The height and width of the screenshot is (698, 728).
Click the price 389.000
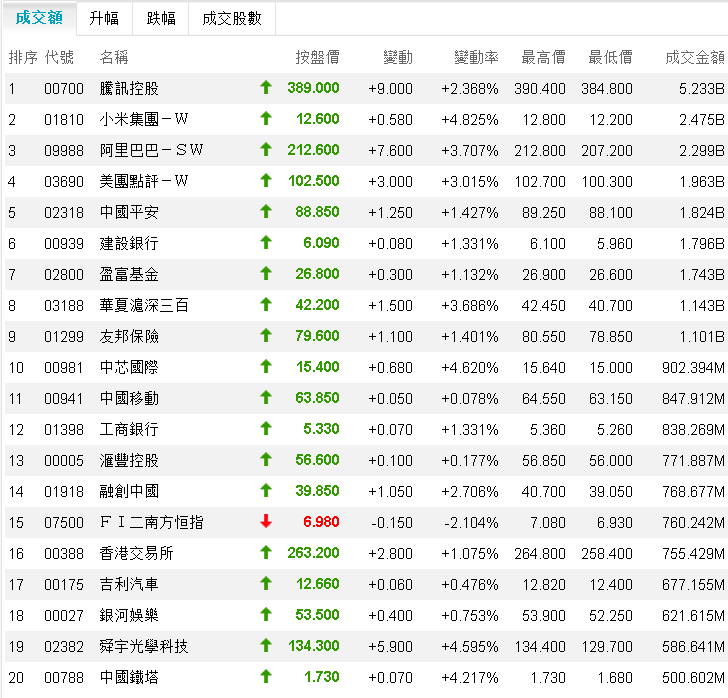coord(313,88)
